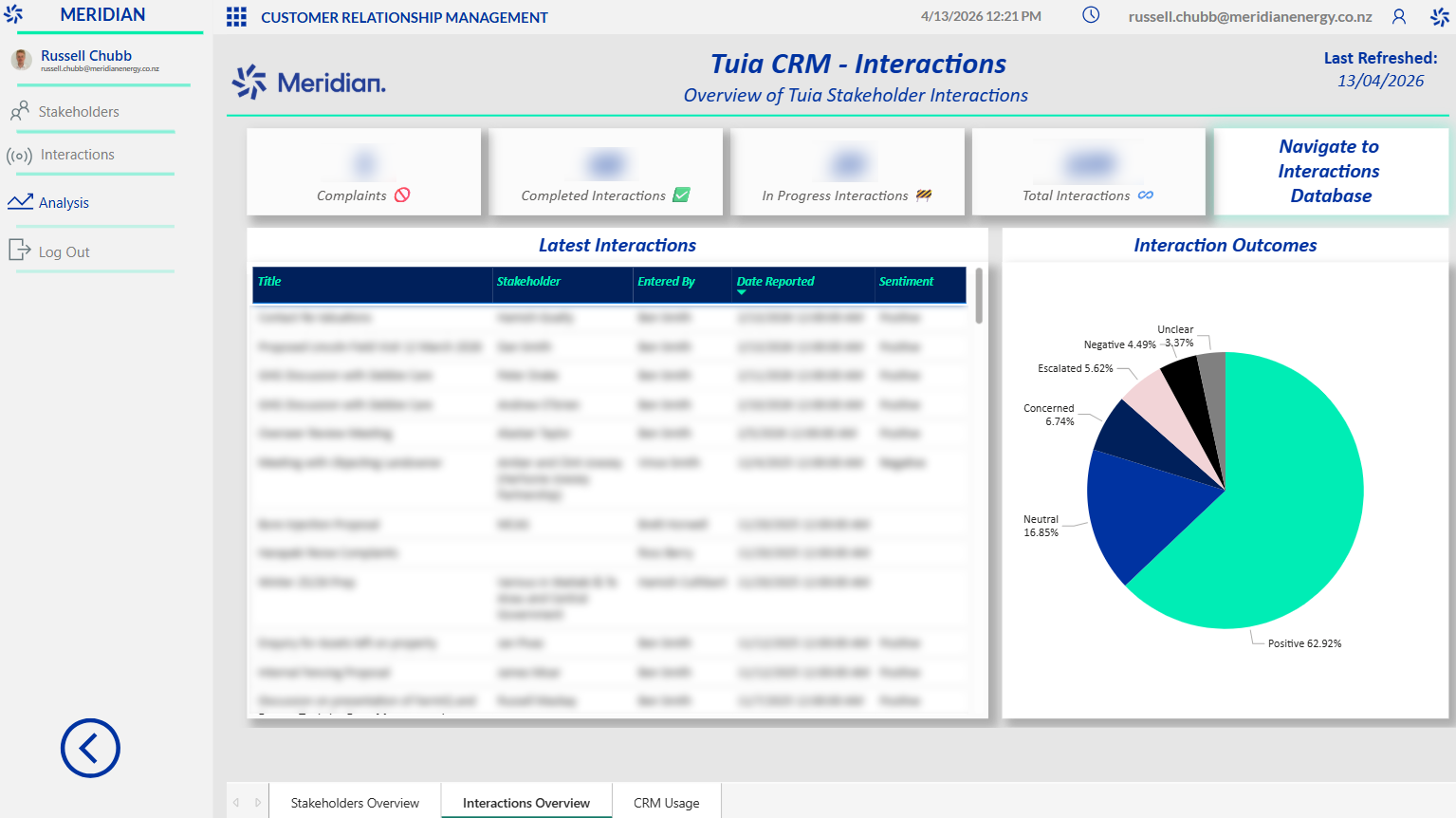Open the Analysis chart icon in the sidebar
This screenshot has width=1456, height=818.
(20, 202)
